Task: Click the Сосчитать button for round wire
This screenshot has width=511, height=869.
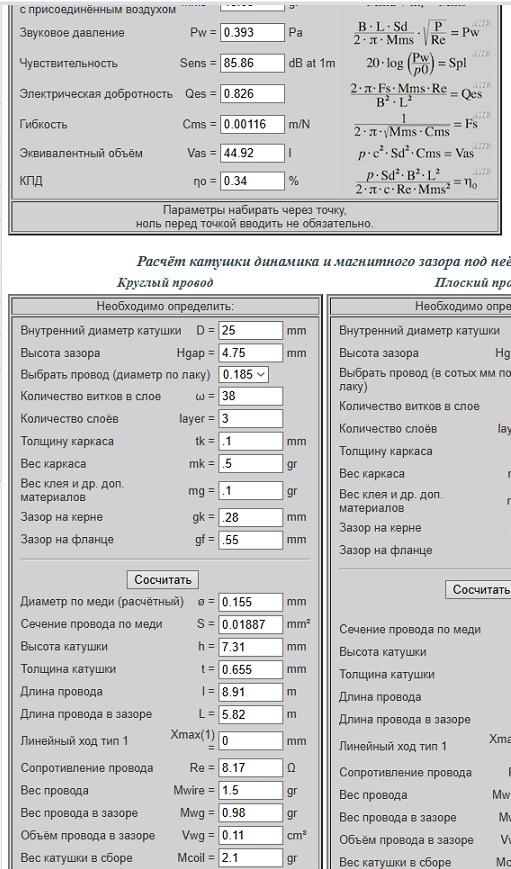Action: coord(163,580)
